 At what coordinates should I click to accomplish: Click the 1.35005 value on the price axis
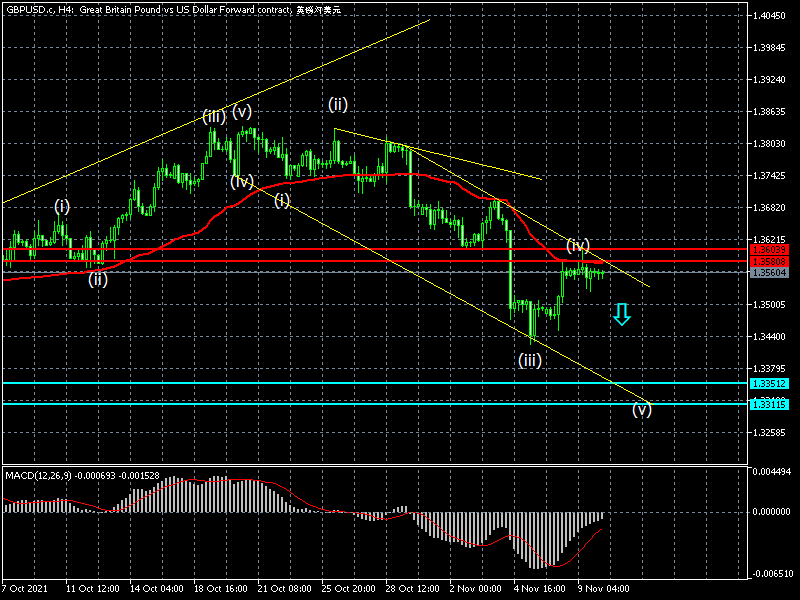tap(769, 305)
